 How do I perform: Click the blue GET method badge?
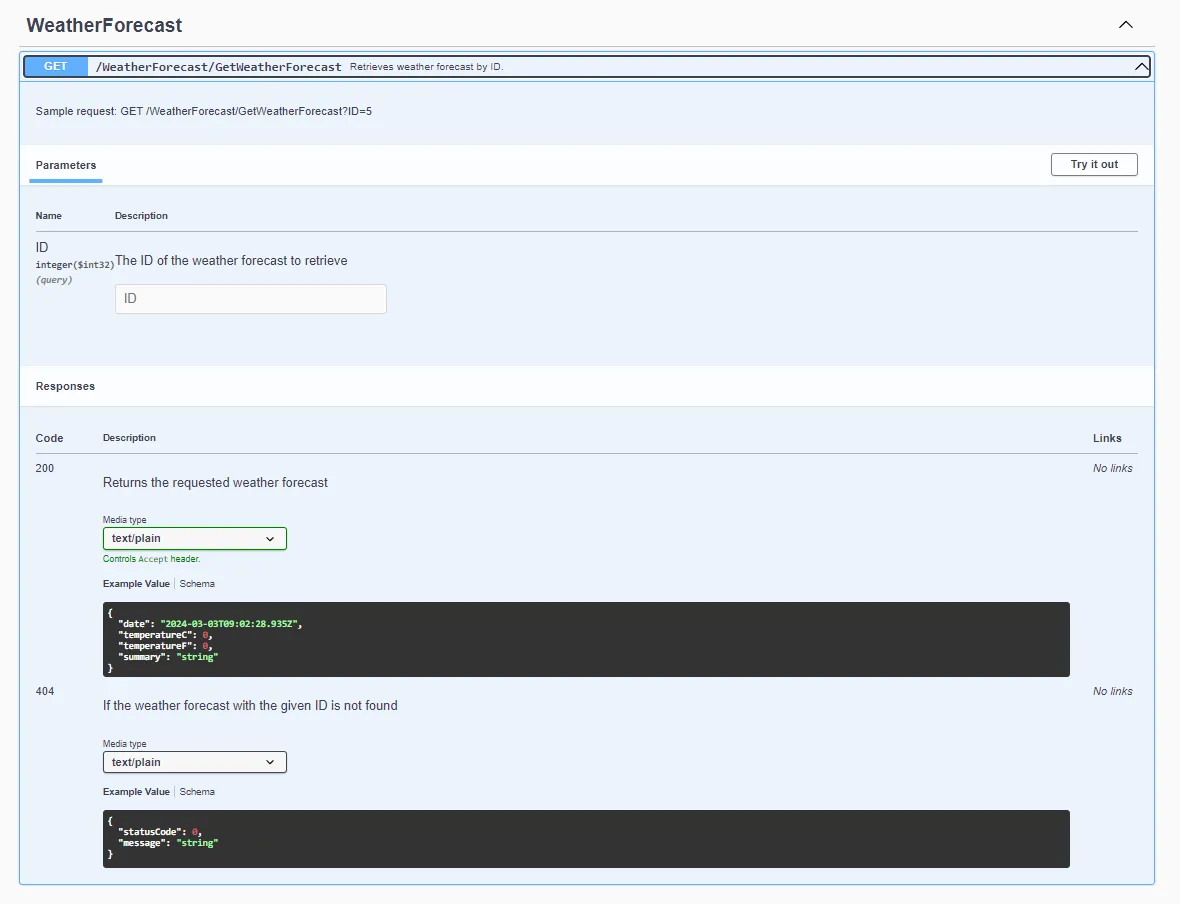coord(56,66)
